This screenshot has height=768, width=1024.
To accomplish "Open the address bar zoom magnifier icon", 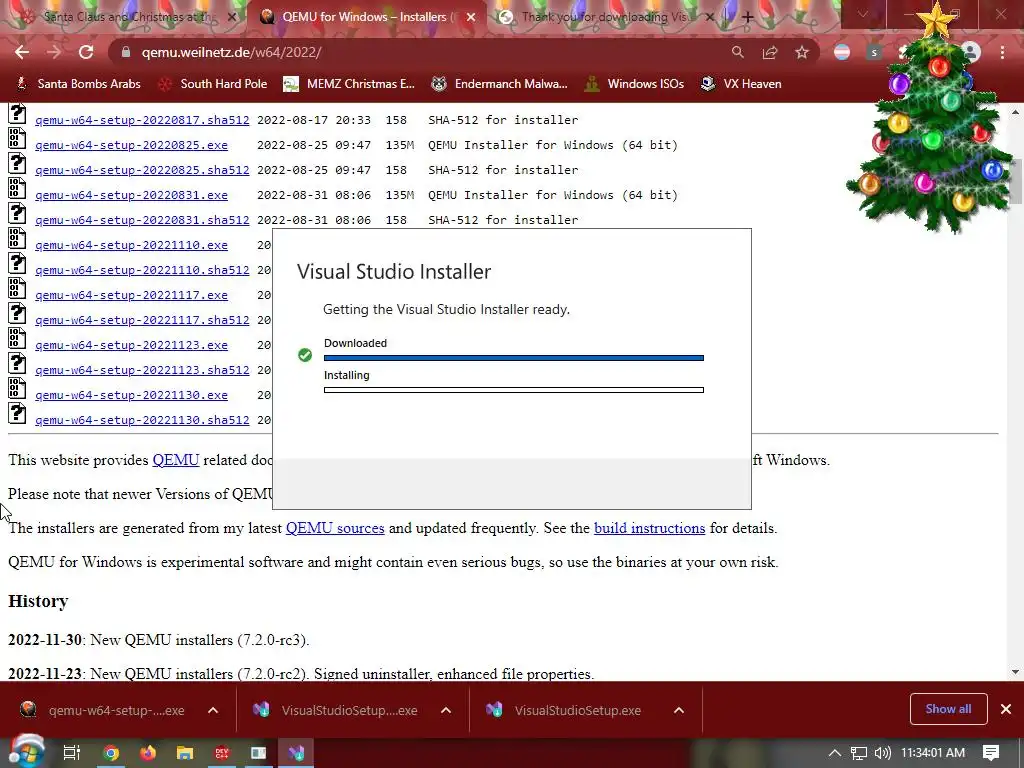I will click(x=737, y=52).
